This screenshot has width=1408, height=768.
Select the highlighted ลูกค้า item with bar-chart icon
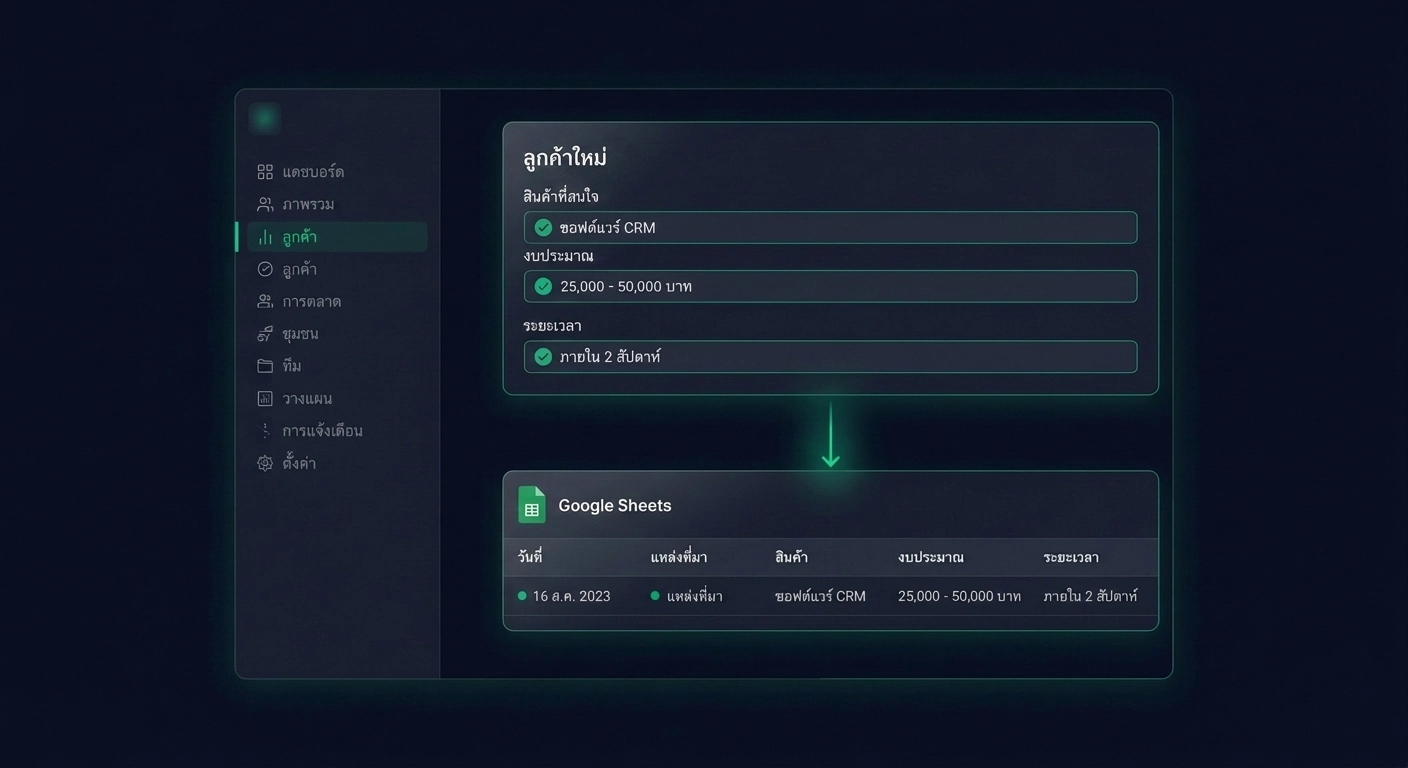tap(337, 237)
